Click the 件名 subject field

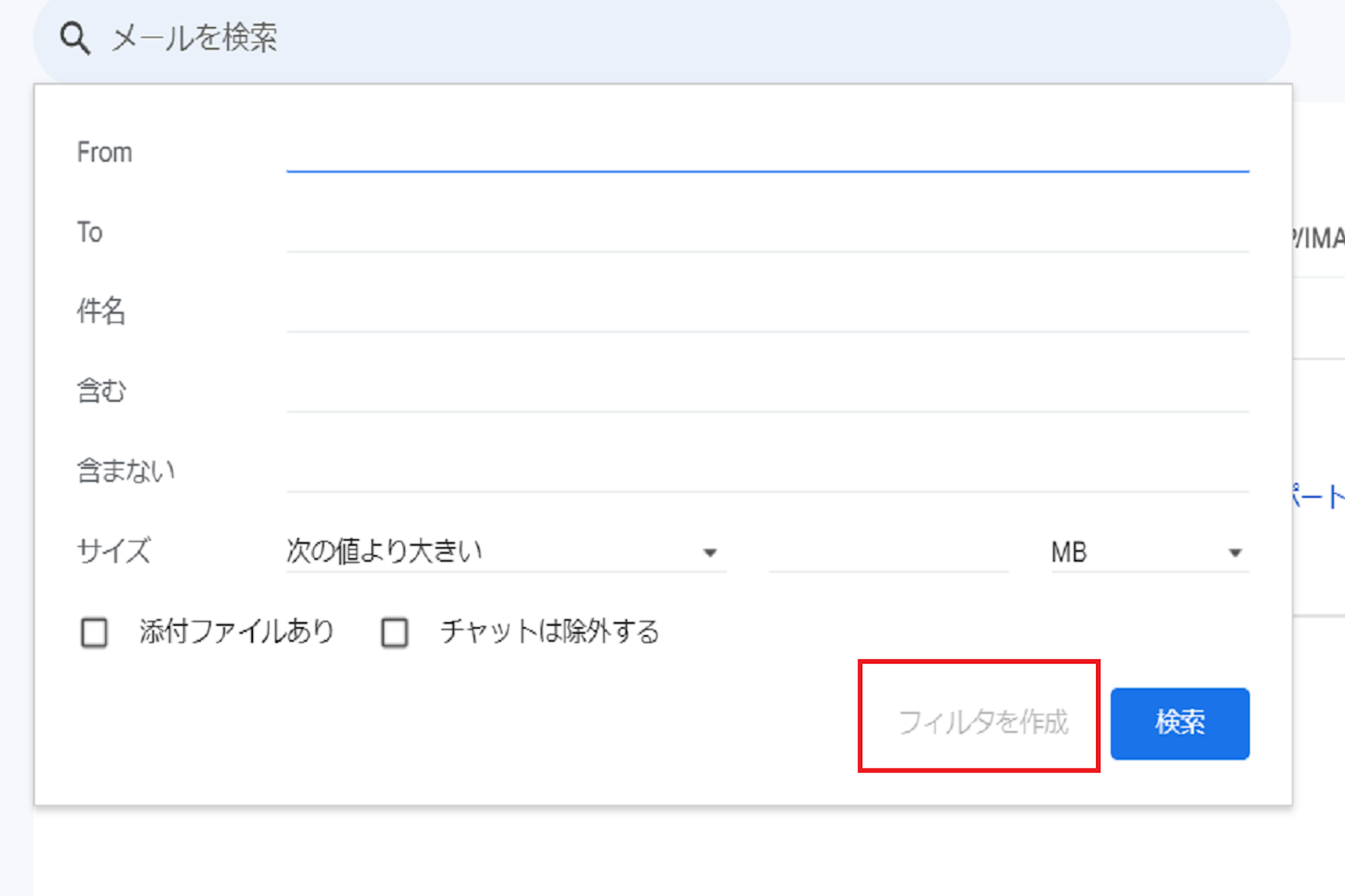767,313
